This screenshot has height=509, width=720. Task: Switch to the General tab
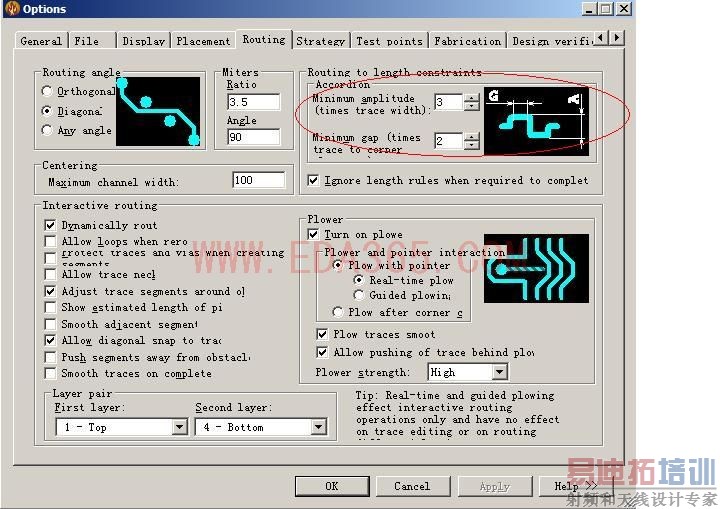coord(41,41)
